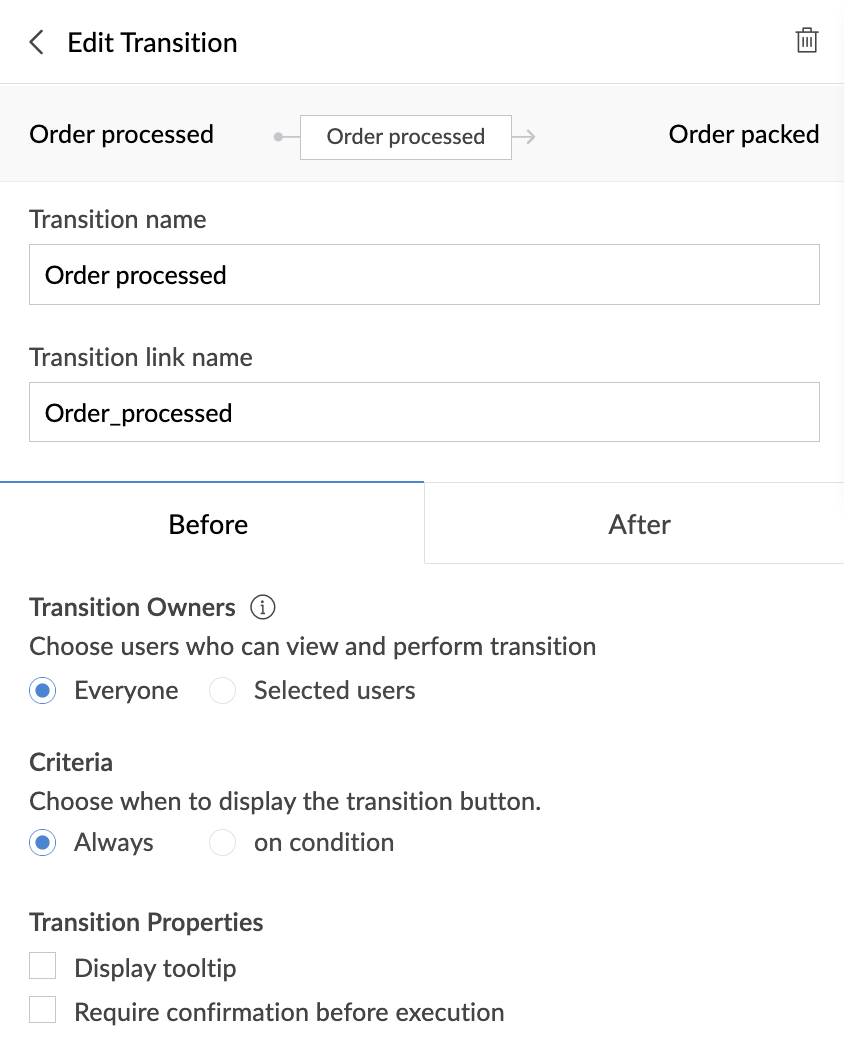
Task: Enable the Display tooltip checkbox
Action: [x=43, y=967]
